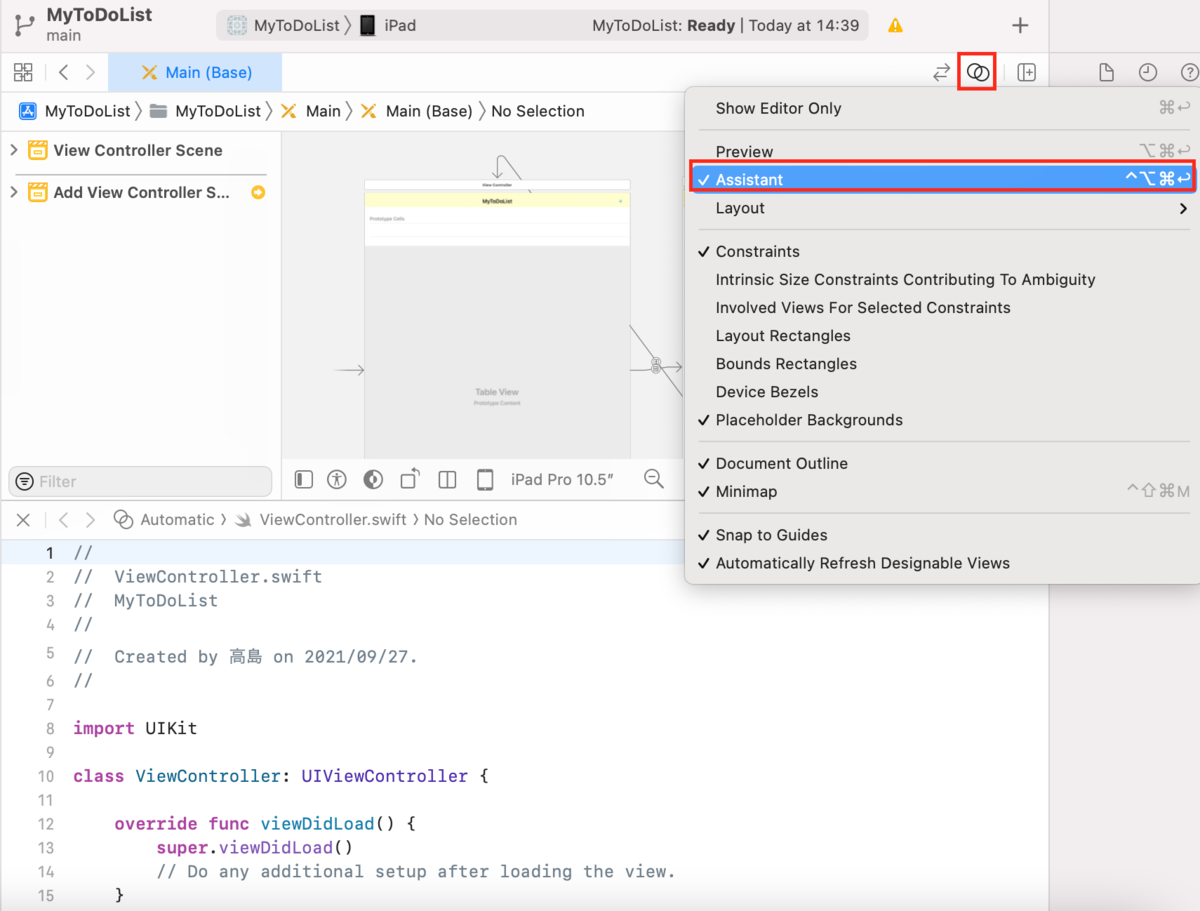Go back with the top editor's left arrow
Image resolution: width=1200 pixels, height=911 pixels.
click(64, 72)
